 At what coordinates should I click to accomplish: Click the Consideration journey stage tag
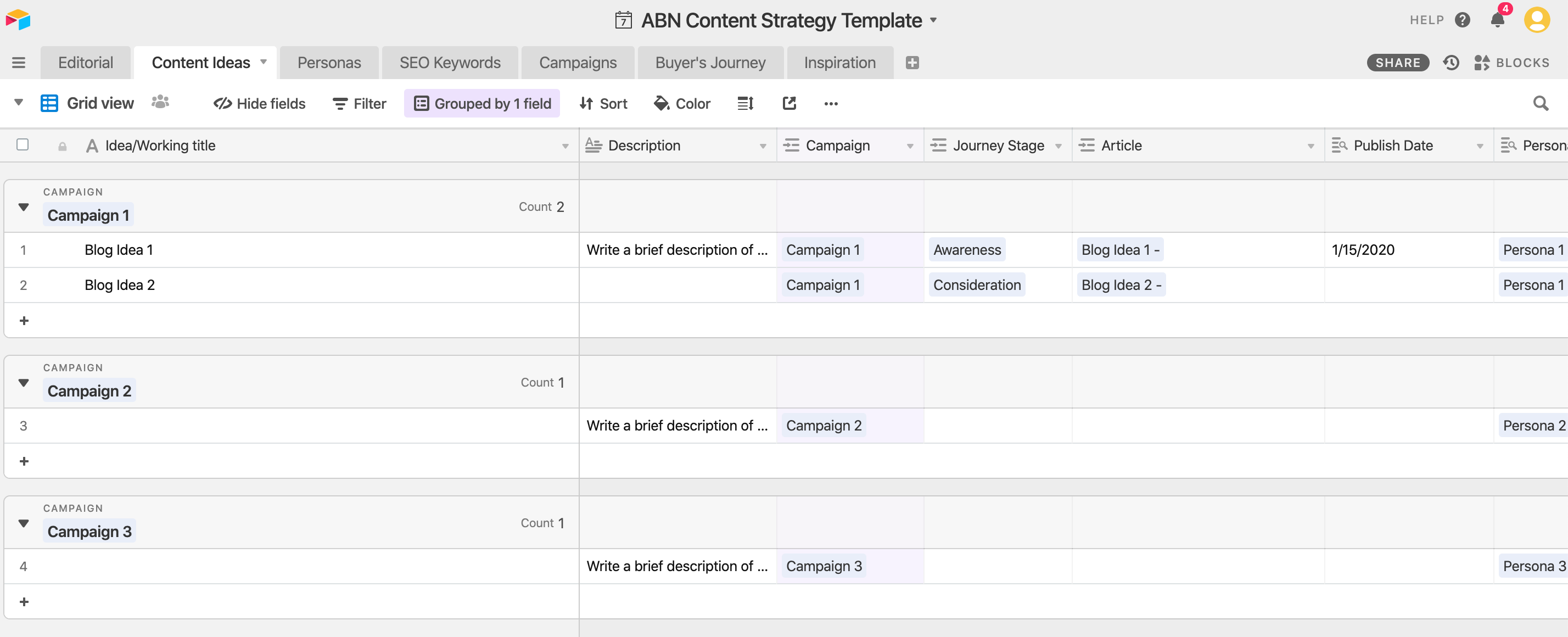(977, 285)
